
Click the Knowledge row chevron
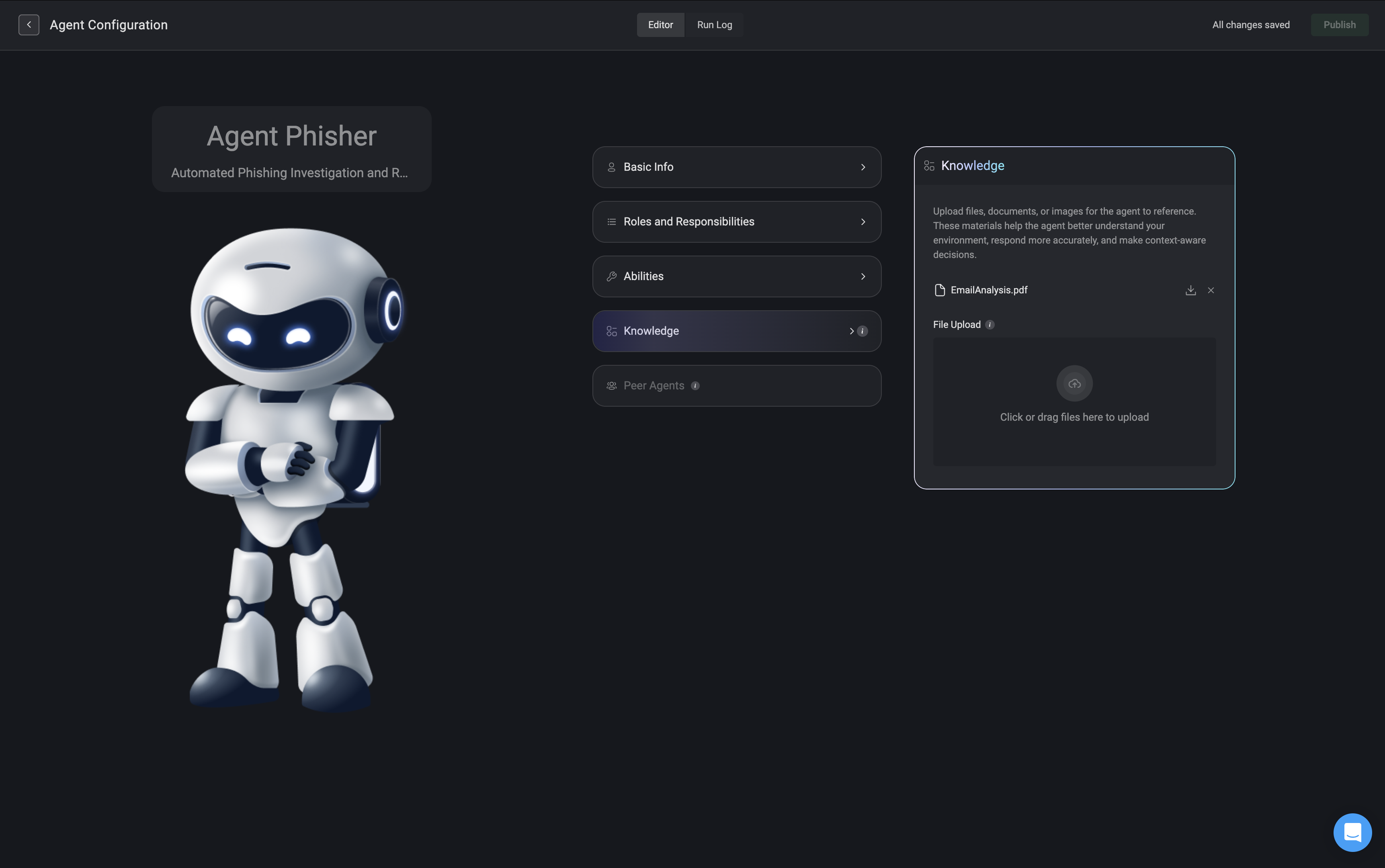[x=851, y=331]
